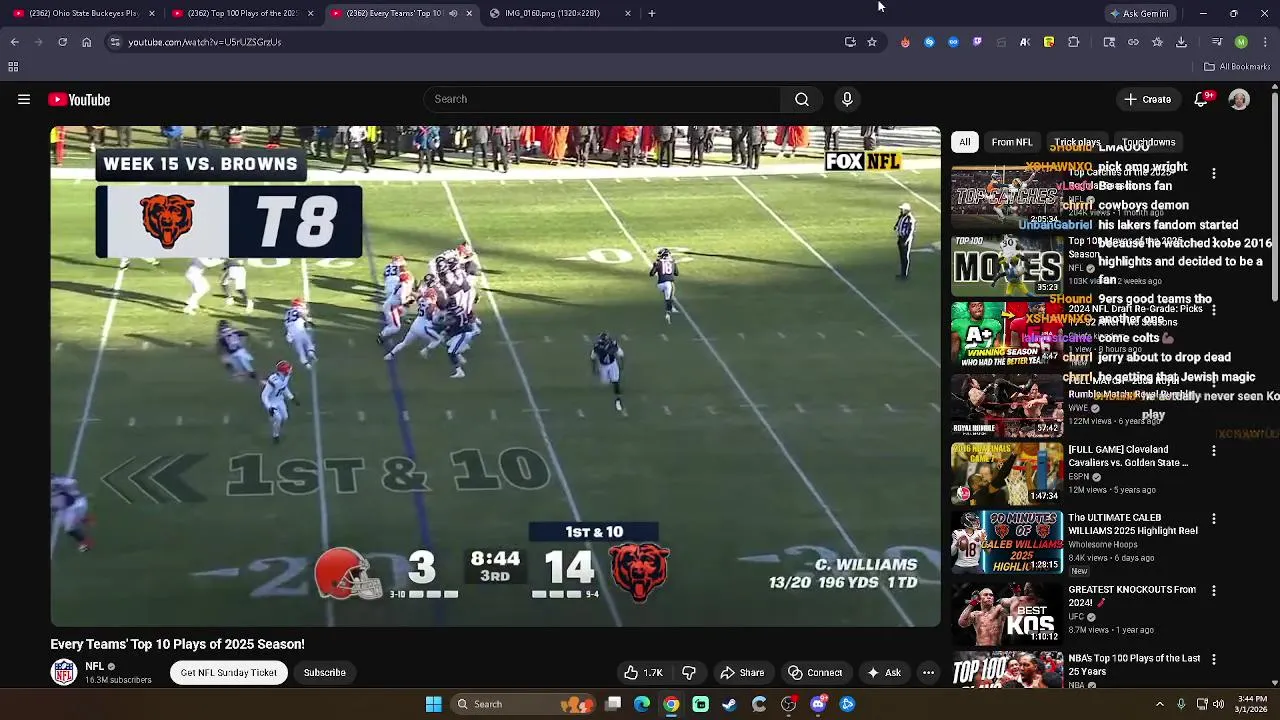
Task: Open the ULTIMATE CALEB WILLIAMS video title
Action: [1132, 524]
